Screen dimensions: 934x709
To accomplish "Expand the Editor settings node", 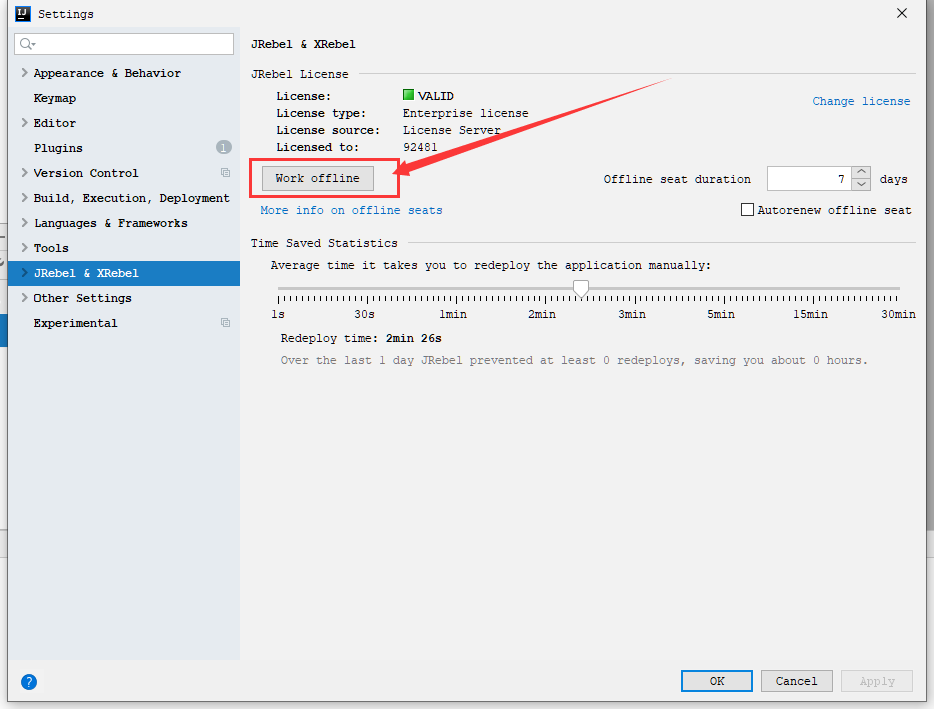I will (x=24, y=123).
